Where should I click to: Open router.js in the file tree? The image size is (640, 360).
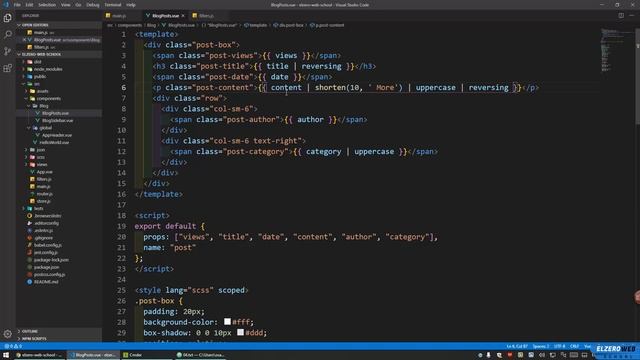59,194
